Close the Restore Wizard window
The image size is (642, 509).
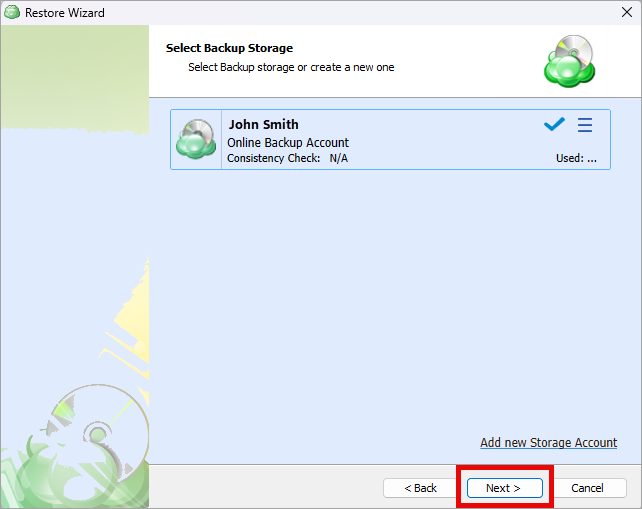[627, 12]
